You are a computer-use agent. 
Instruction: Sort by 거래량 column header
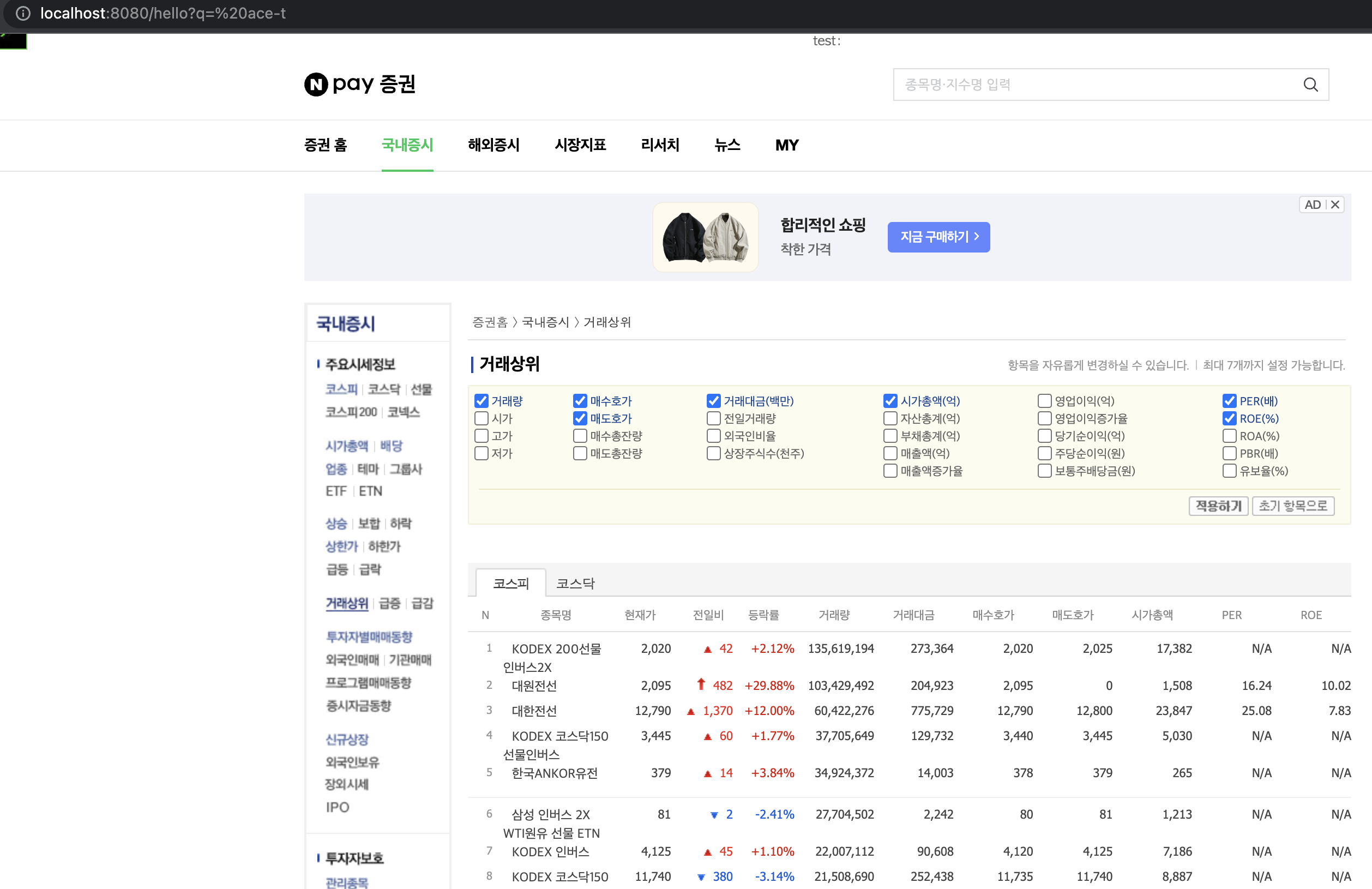pyautogui.click(x=834, y=615)
